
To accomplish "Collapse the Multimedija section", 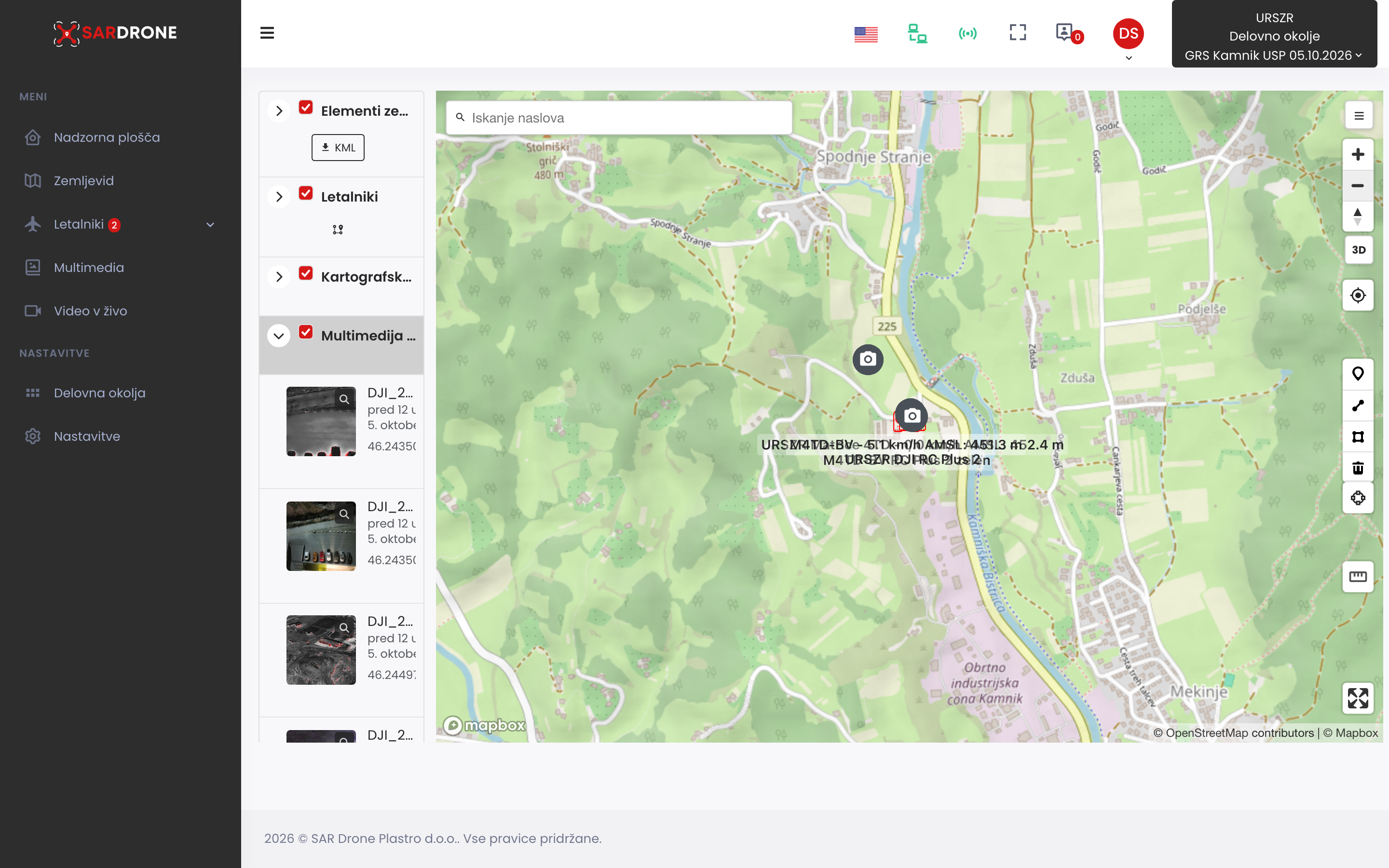I will coord(279,336).
